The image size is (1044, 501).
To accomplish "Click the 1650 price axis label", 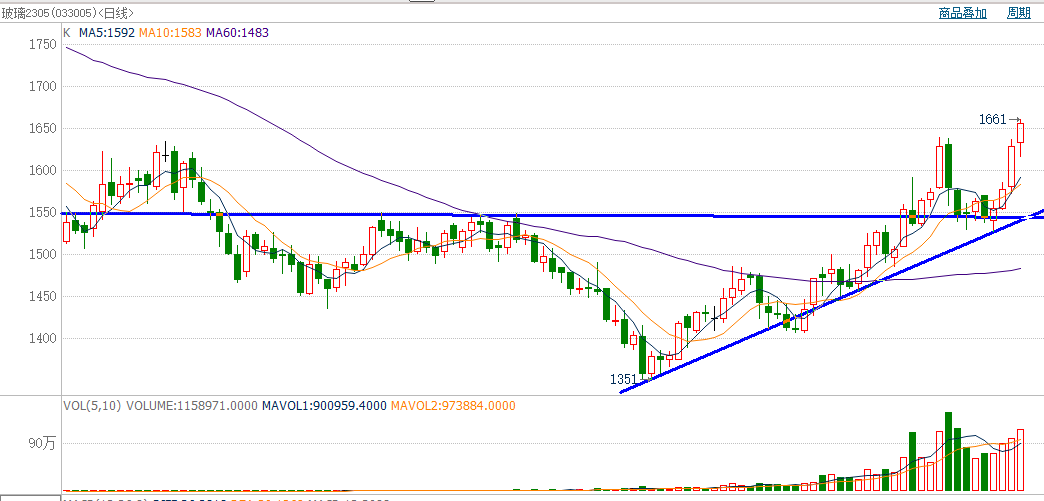I will [43, 129].
